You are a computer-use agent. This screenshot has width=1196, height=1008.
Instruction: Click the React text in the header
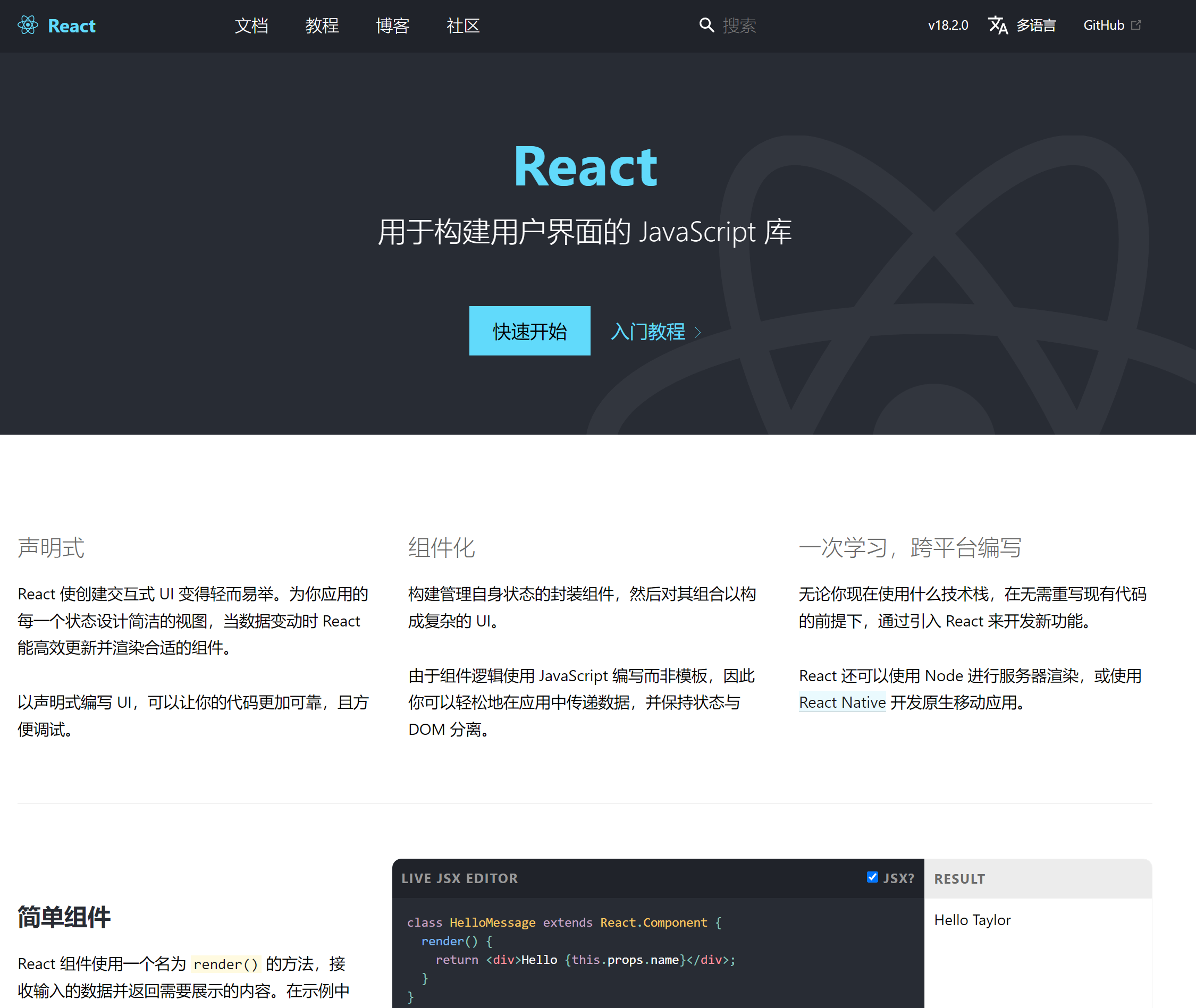coord(71,26)
